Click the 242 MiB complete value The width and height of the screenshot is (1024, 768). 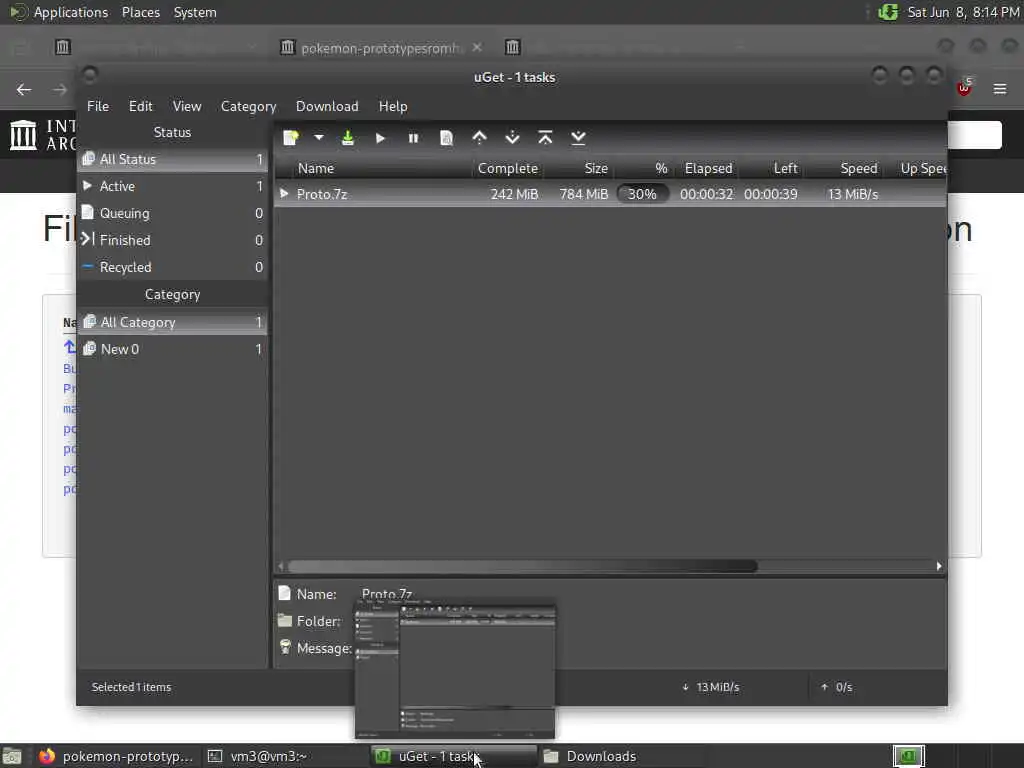[515, 194]
